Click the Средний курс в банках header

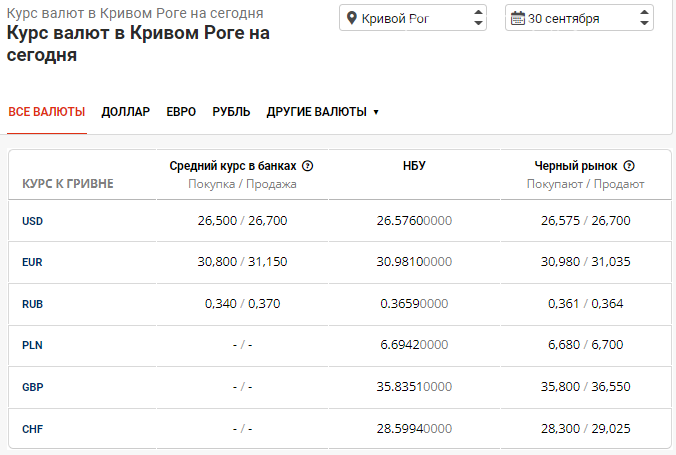click(234, 166)
